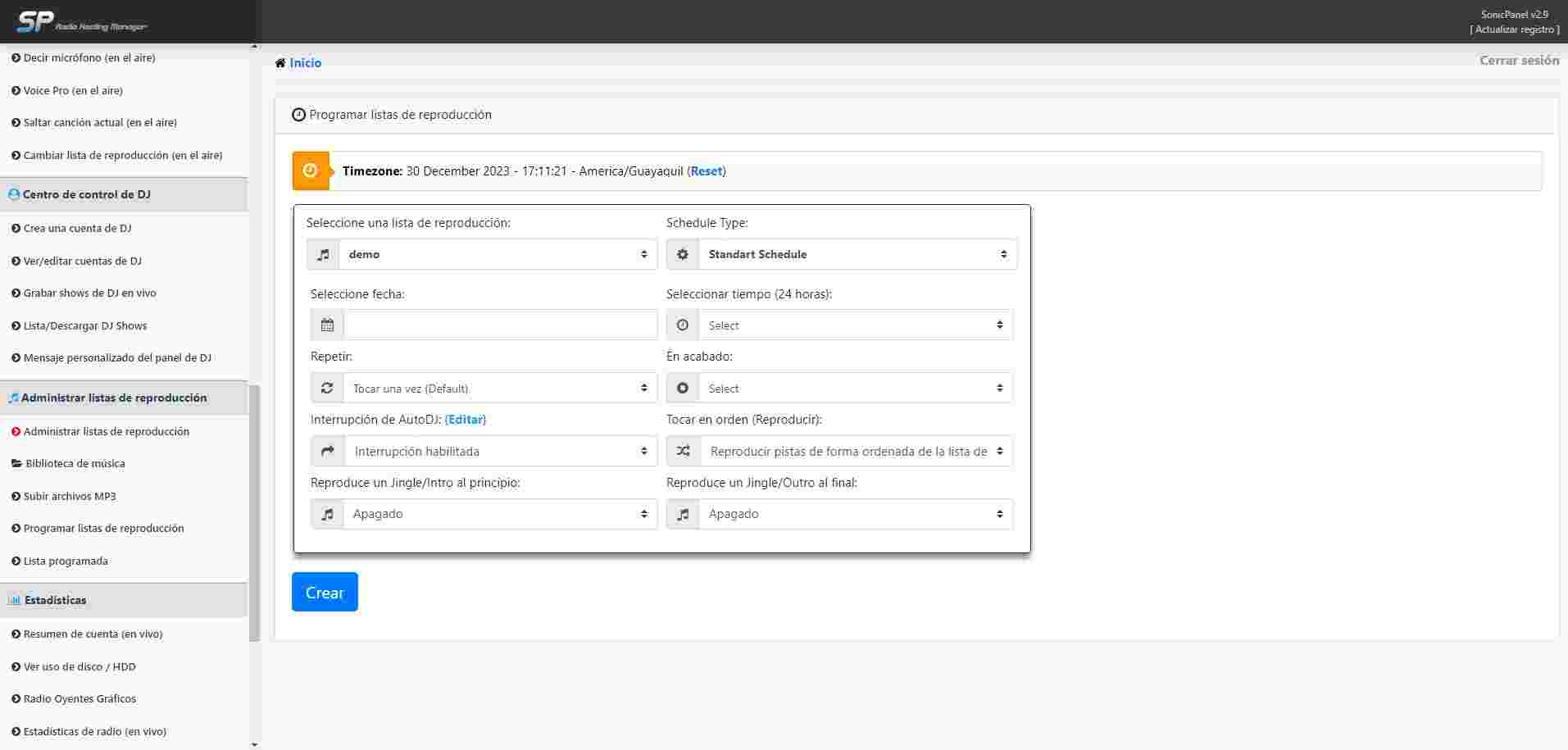Click the shuffle icon for play order
1568x750 pixels.
point(683,451)
